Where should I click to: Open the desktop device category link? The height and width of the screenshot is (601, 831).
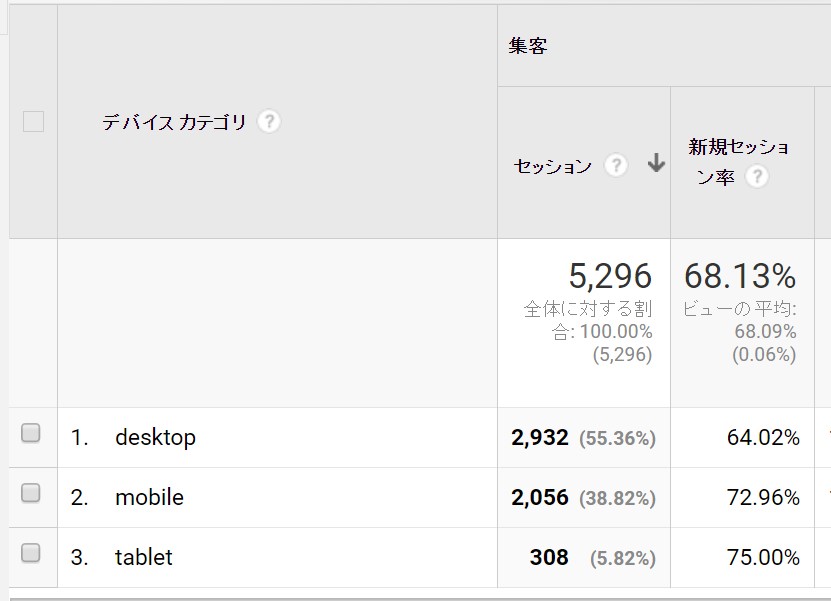point(155,438)
